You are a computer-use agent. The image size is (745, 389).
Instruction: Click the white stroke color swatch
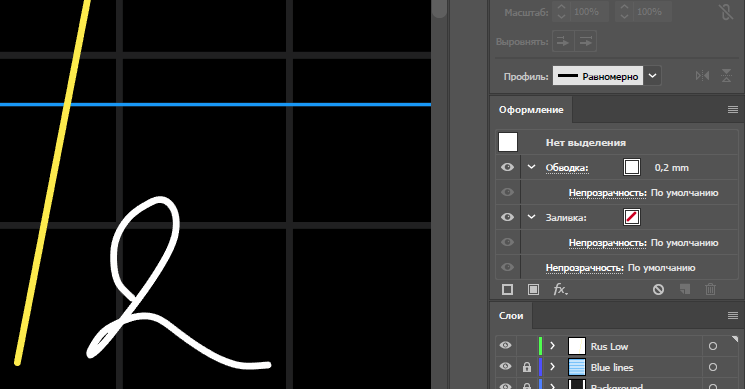click(631, 167)
